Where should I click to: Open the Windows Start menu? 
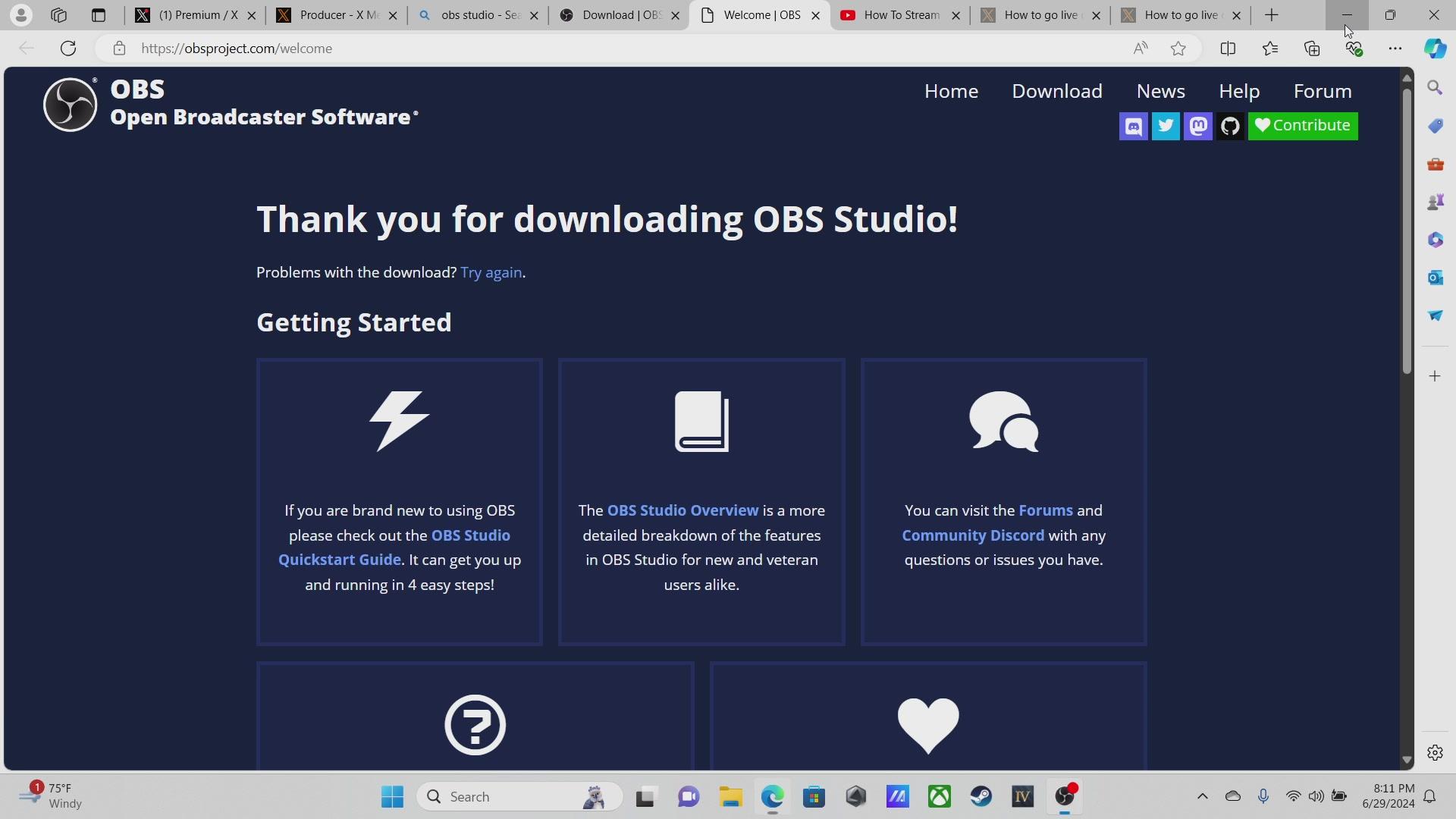pos(392,797)
